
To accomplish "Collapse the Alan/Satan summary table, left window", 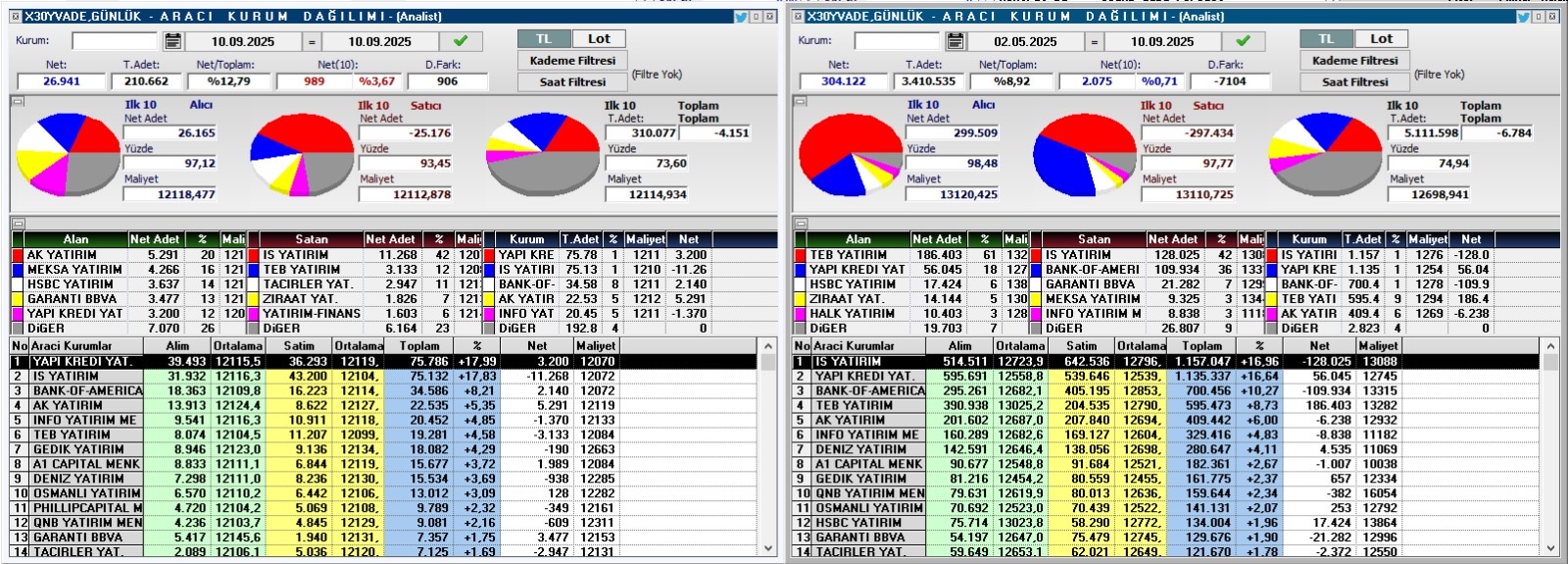I will pos(17,224).
